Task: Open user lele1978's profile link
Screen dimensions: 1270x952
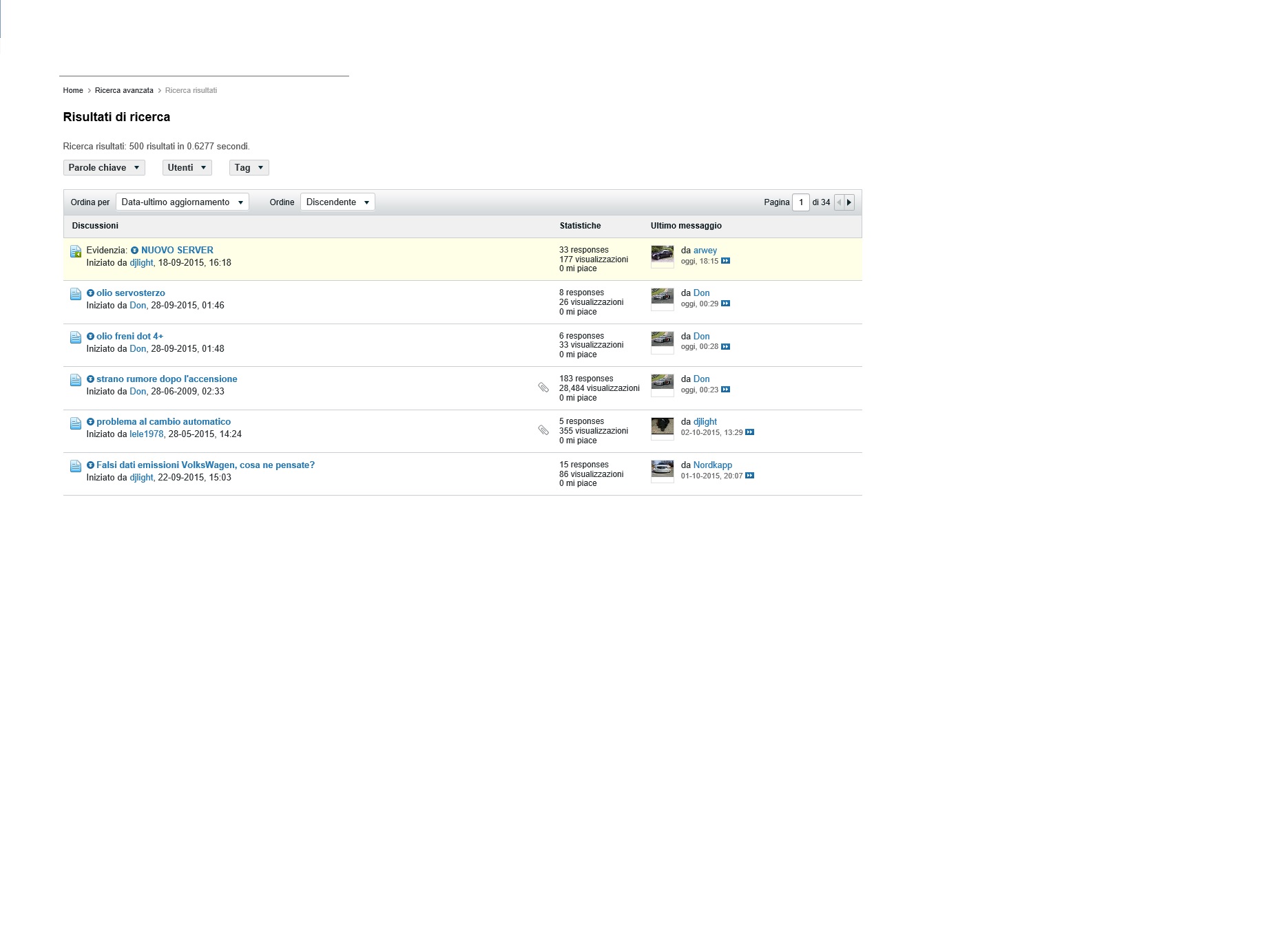Action: [147, 434]
